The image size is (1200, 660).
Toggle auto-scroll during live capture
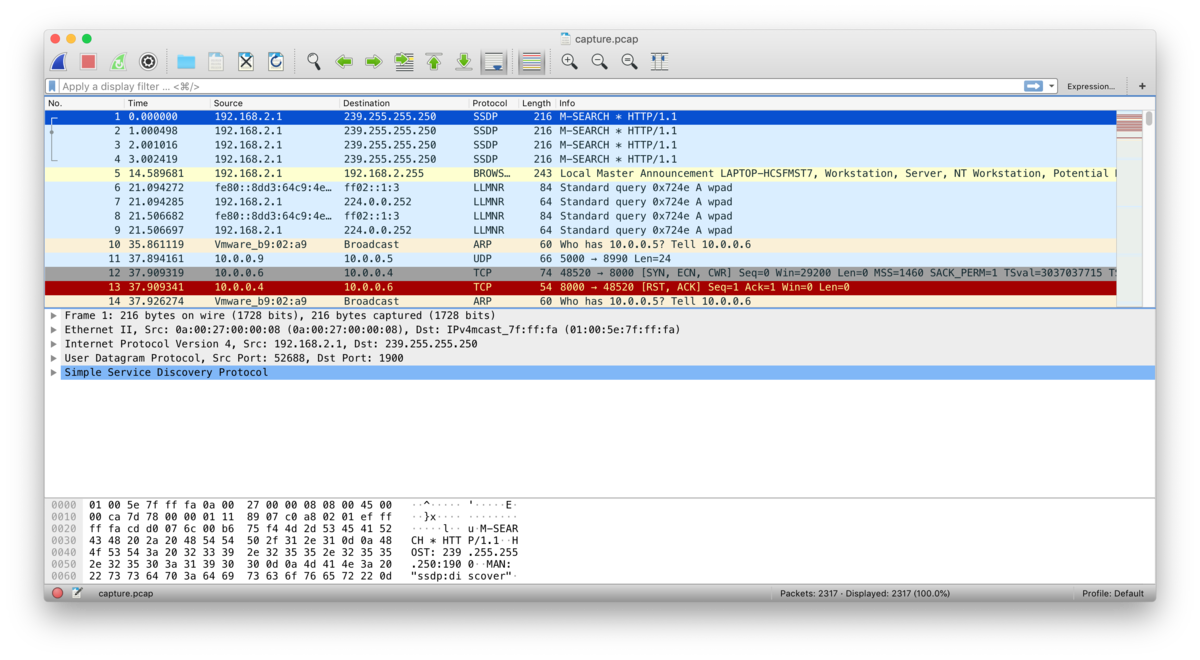(x=494, y=62)
